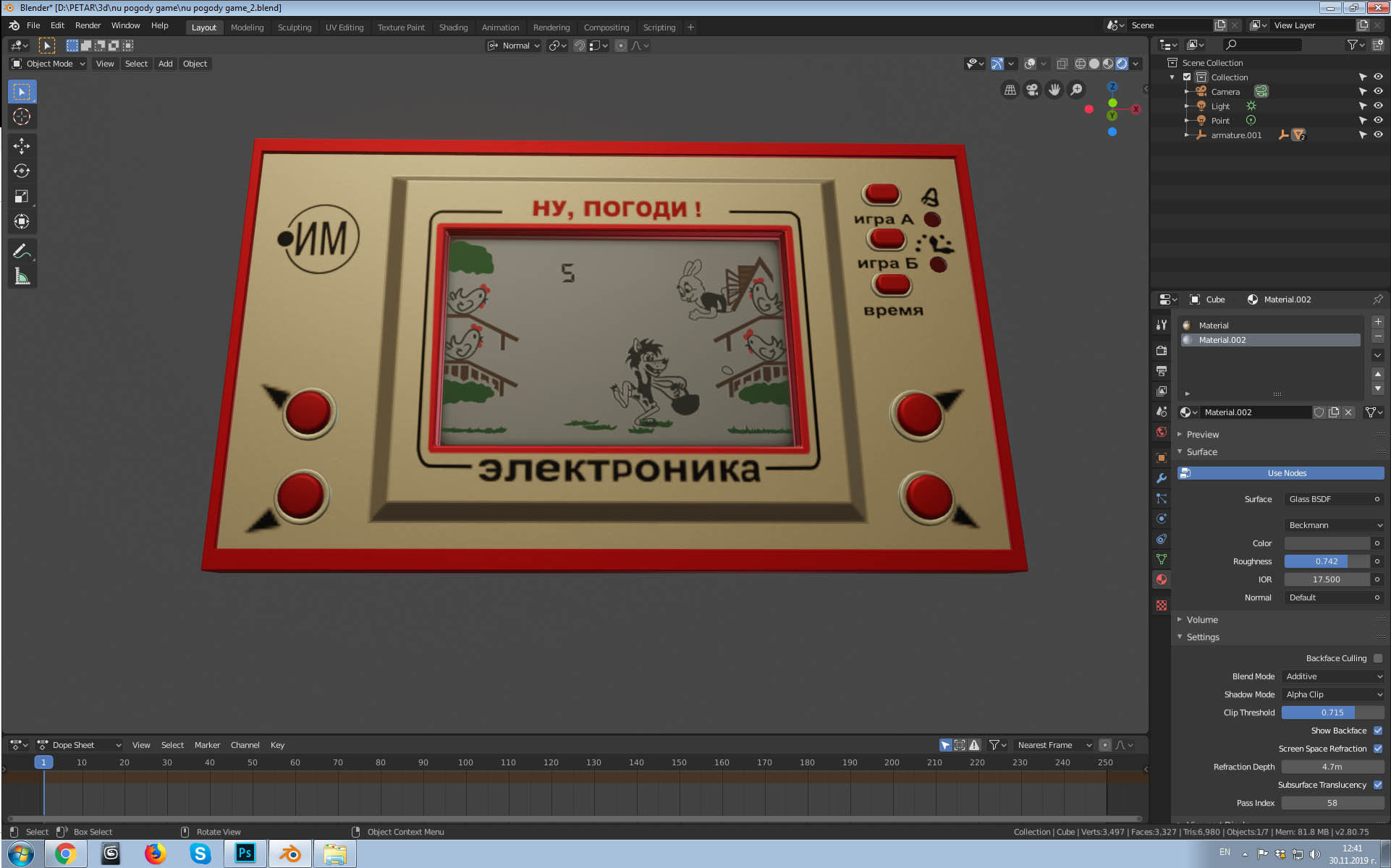Viewport: 1391px width, 868px height.
Task: Open the Blend Mode Additive dropdown
Action: [1333, 676]
